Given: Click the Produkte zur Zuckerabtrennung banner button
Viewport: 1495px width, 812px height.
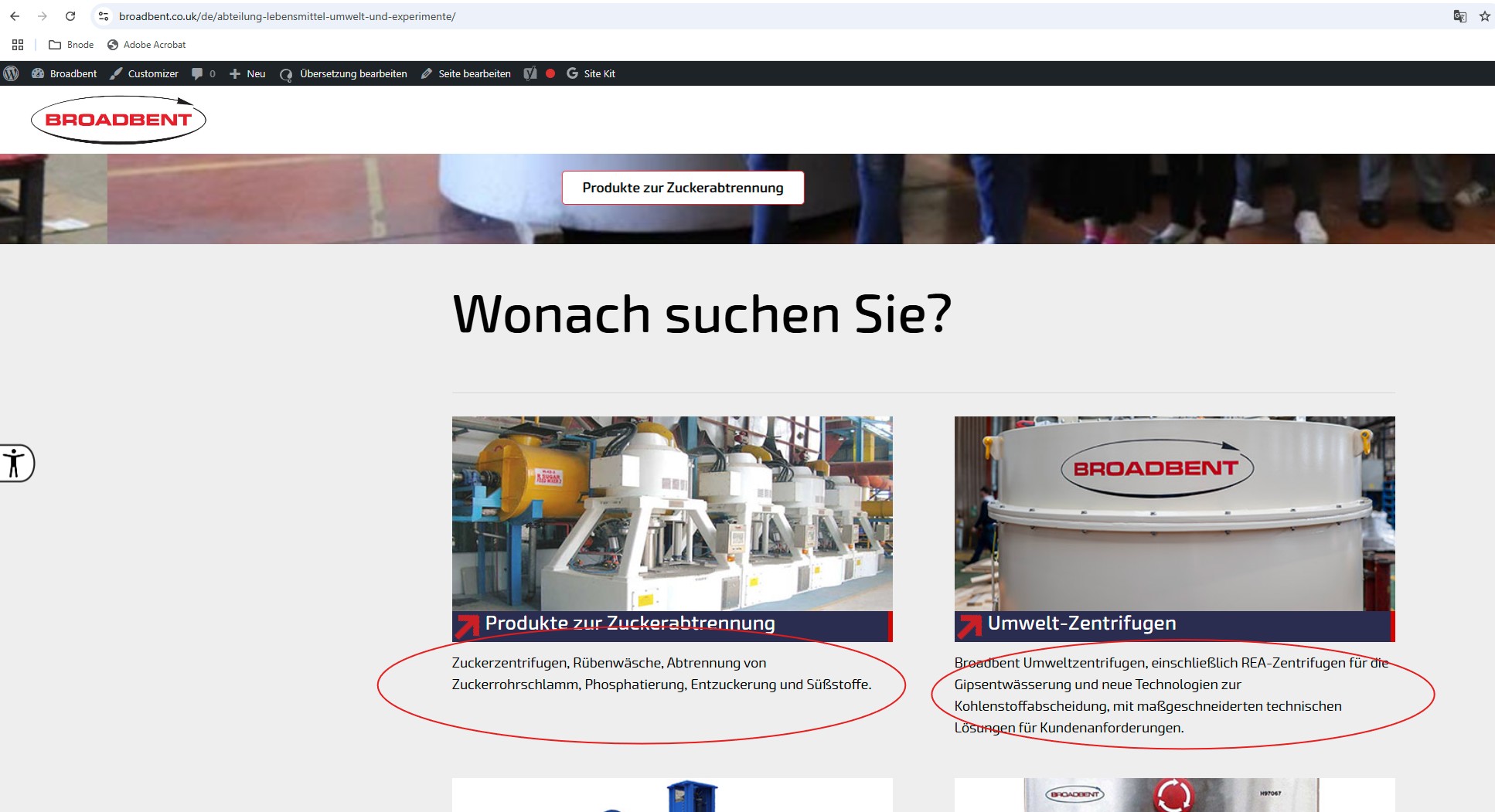Looking at the screenshot, I should [683, 188].
